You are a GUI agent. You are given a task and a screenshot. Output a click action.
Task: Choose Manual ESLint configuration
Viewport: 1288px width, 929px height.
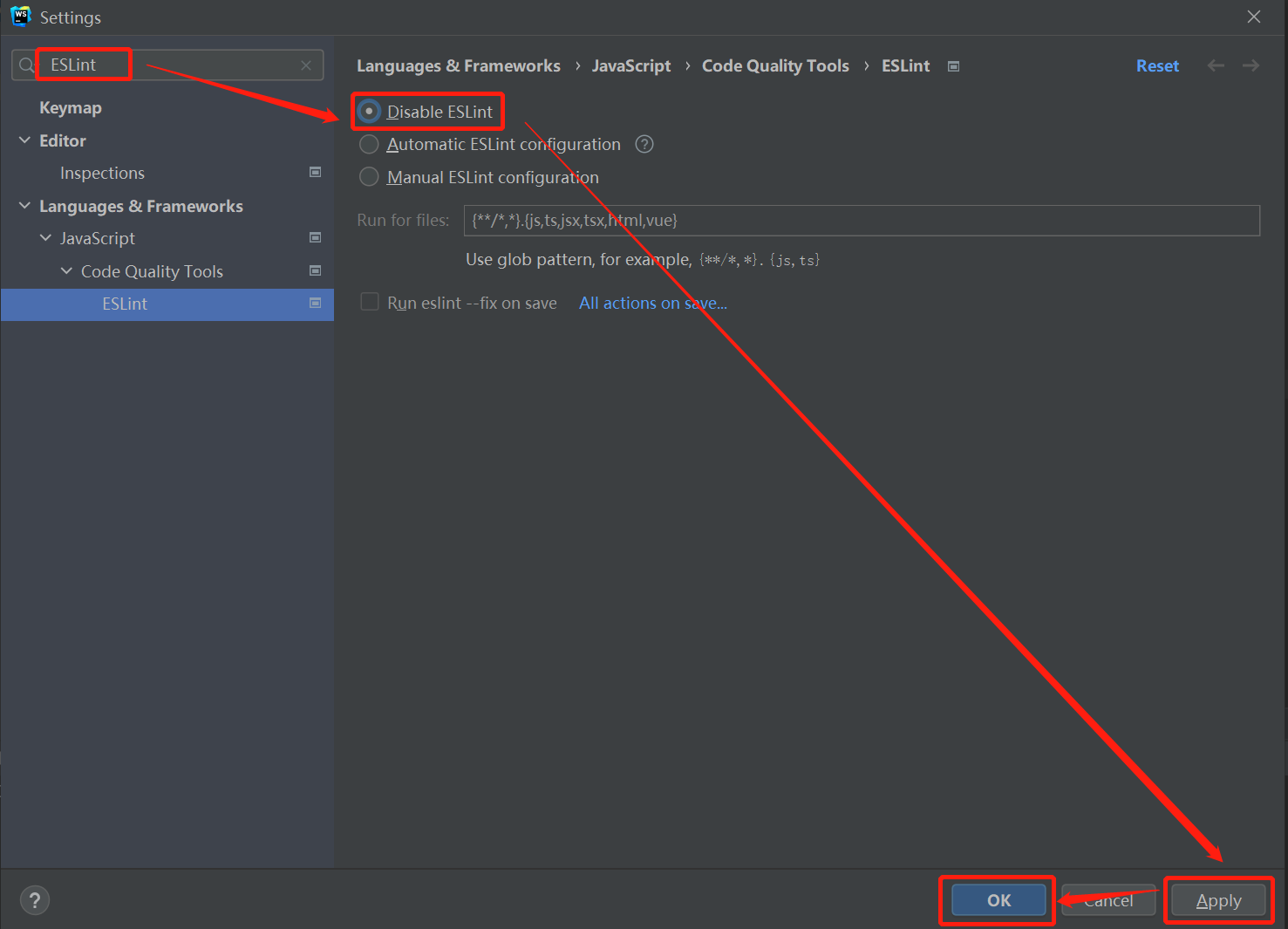369,176
